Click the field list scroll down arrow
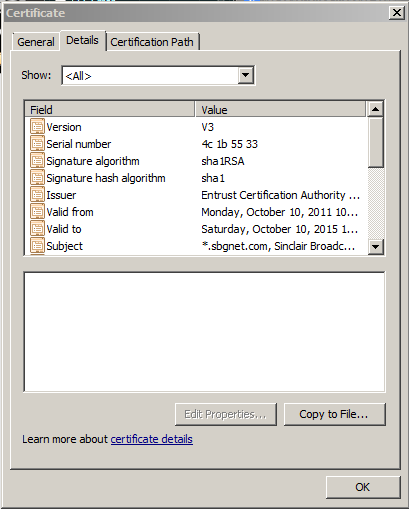Image resolution: width=409 pixels, height=509 pixels. [375, 247]
